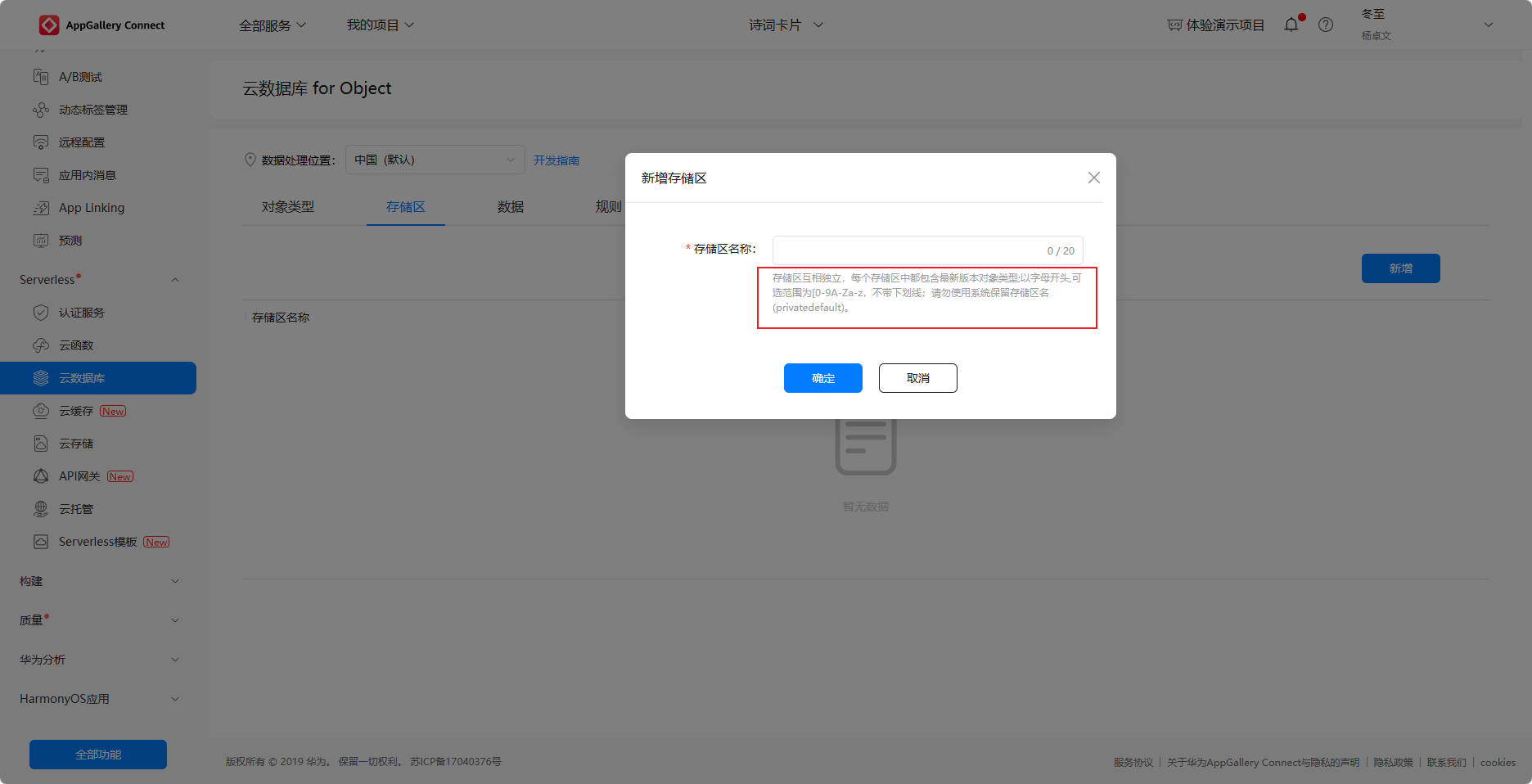Switch to the 对象类型 tab

click(288, 207)
